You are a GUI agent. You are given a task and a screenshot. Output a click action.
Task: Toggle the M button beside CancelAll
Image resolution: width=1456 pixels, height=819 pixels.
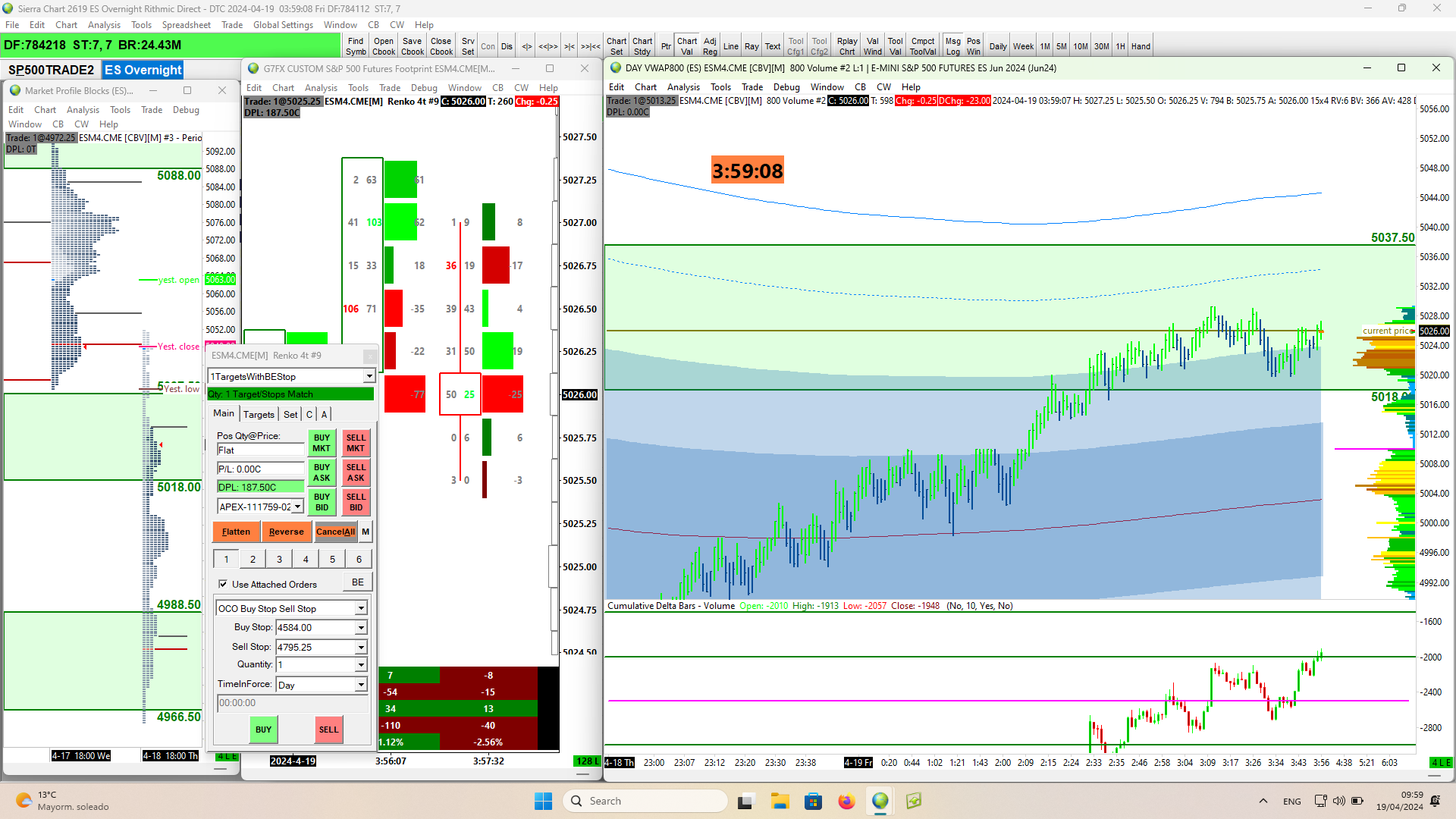(366, 532)
